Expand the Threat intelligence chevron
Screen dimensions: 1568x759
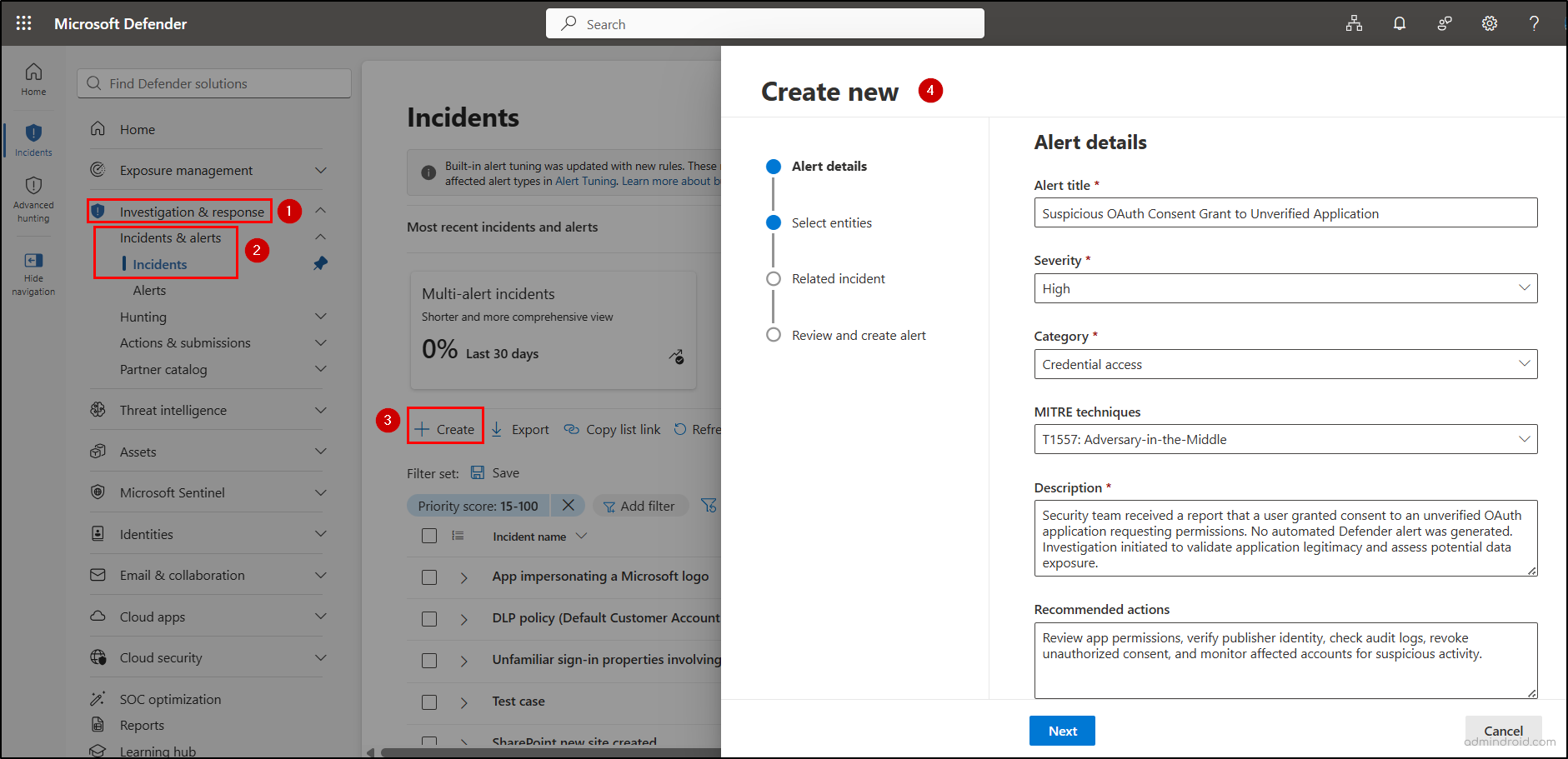coord(321,410)
